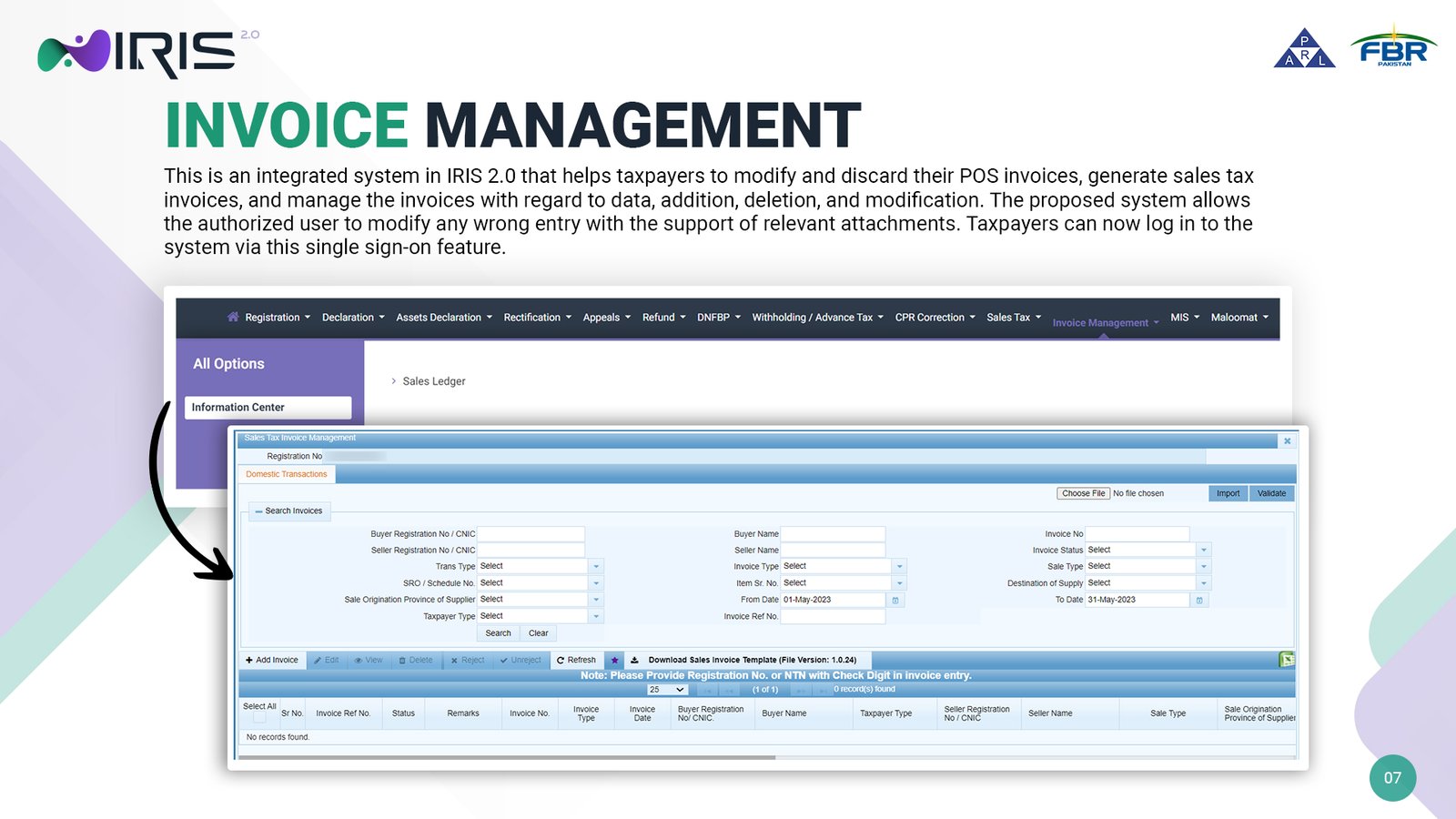1456x819 pixels.
Task: Open the From Date calendar picker
Action: click(x=895, y=601)
